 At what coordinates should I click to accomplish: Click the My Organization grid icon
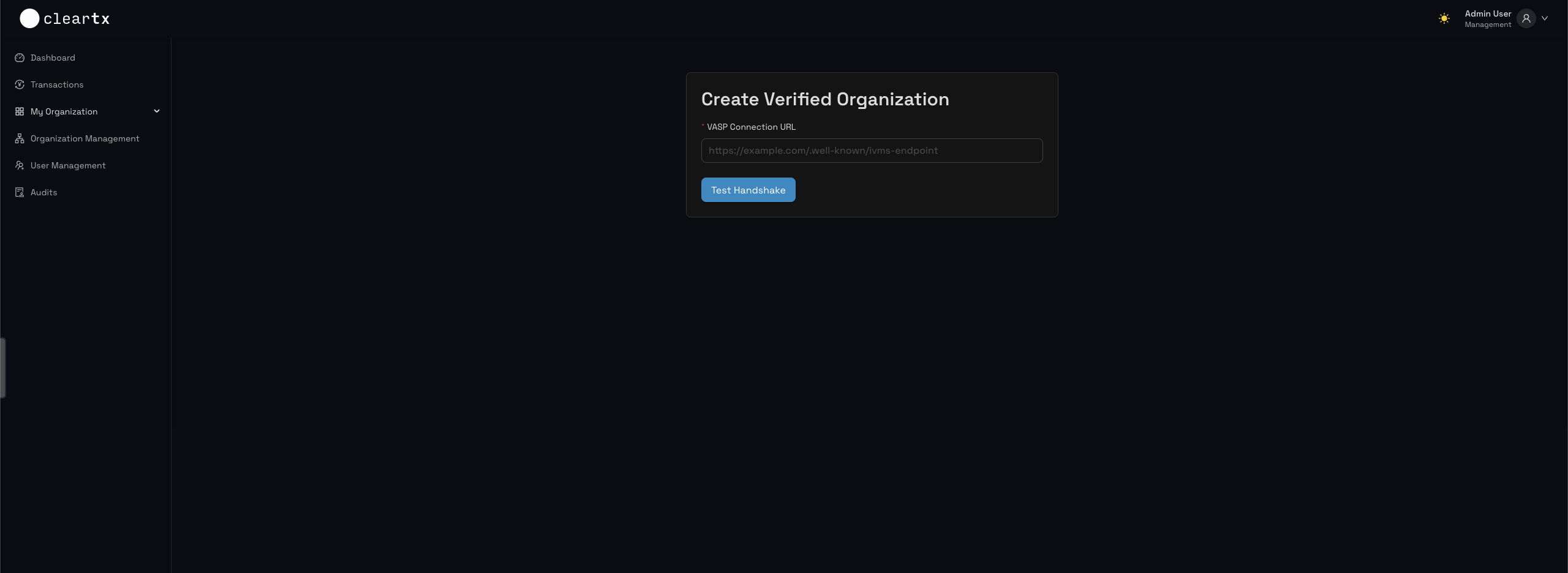[20, 111]
